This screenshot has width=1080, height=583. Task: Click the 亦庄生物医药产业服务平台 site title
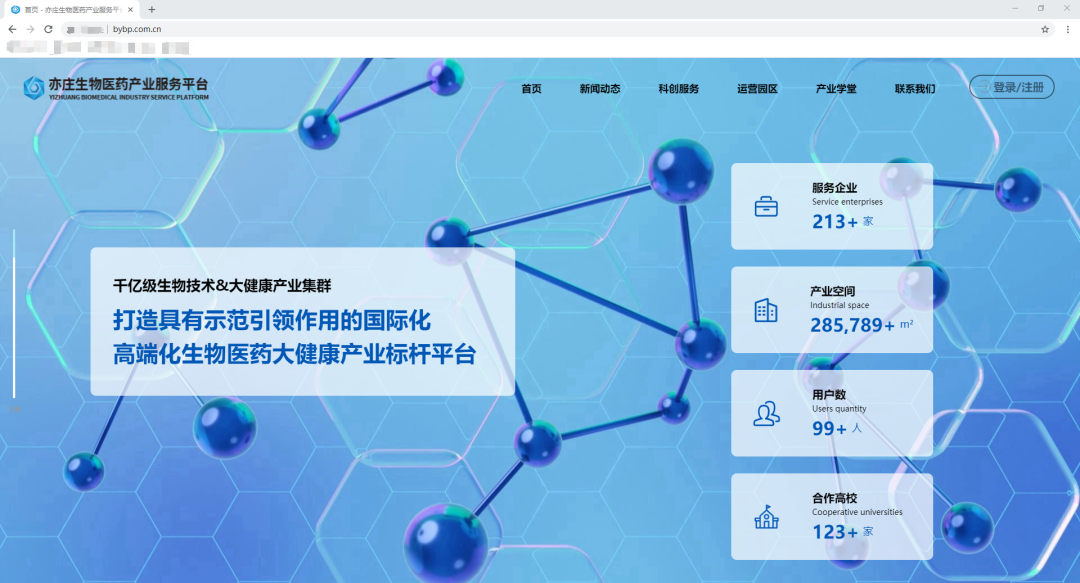128,84
